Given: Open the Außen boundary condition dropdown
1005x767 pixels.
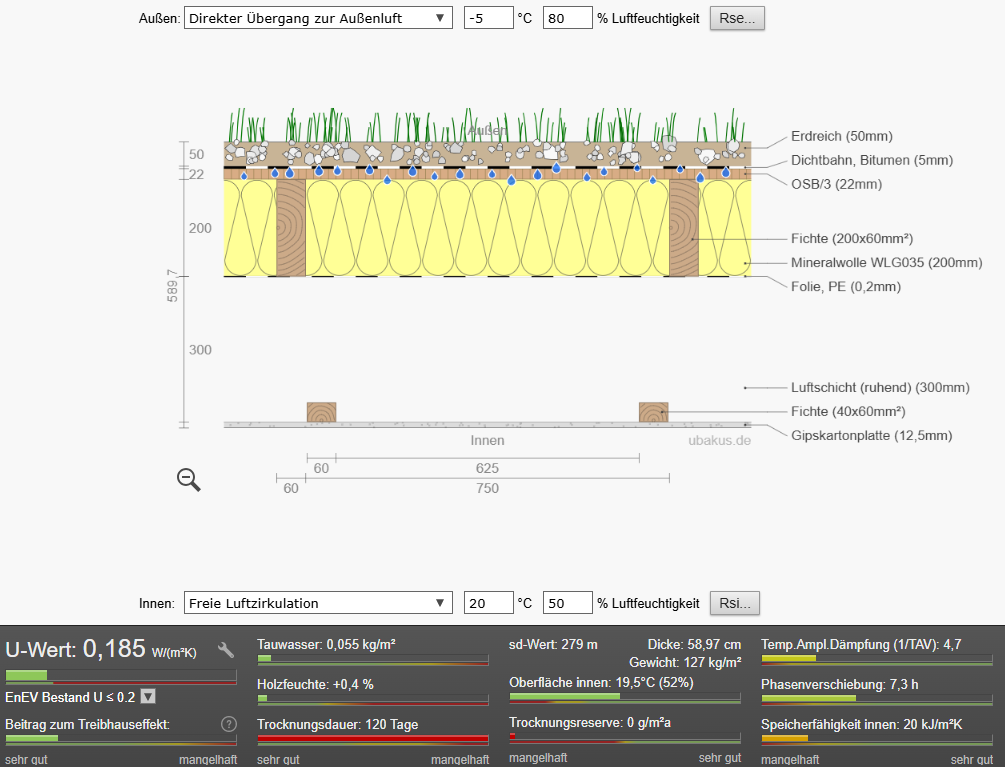Looking at the screenshot, I should tap(318, 18).
